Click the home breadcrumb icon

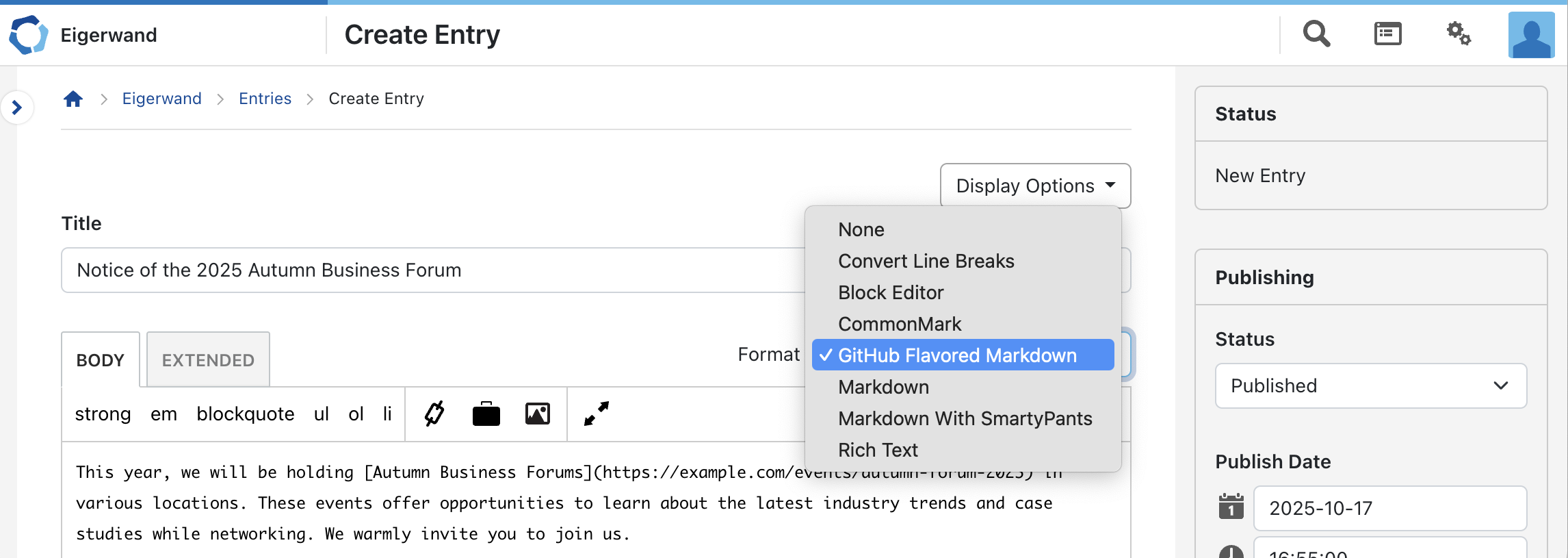pos(73,99)
